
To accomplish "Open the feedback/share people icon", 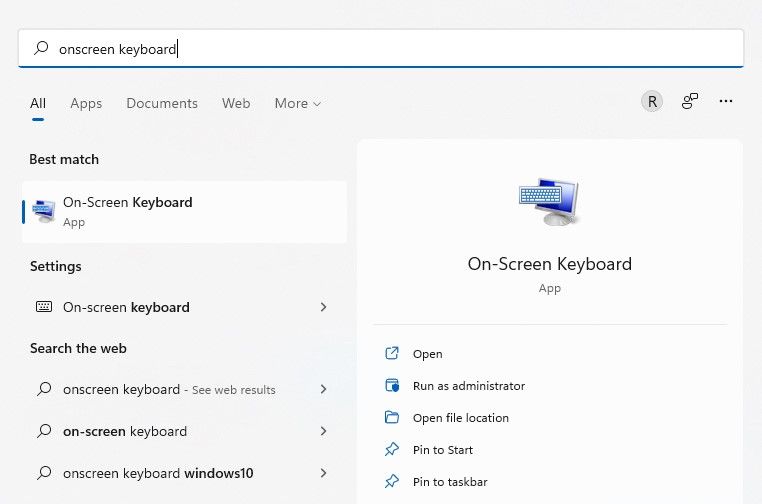I will 689,101.
